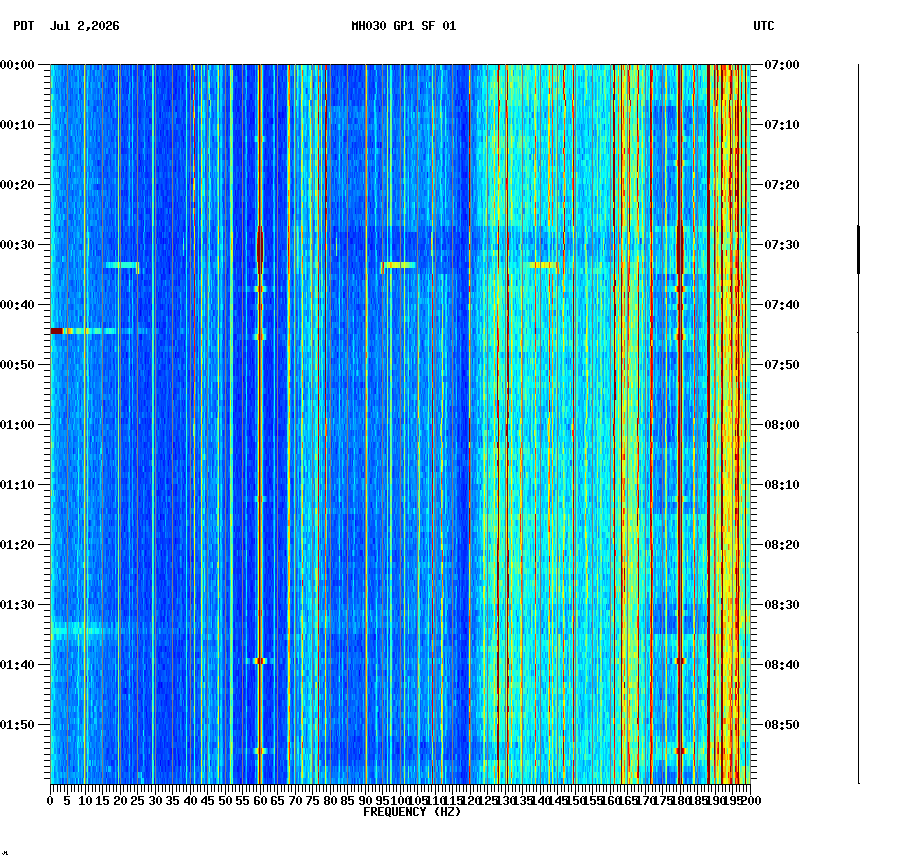This screenshot has height=864, width=902.
Task: Click the 25 Hz frequency tick label
Action: click(x=137, y=801)
